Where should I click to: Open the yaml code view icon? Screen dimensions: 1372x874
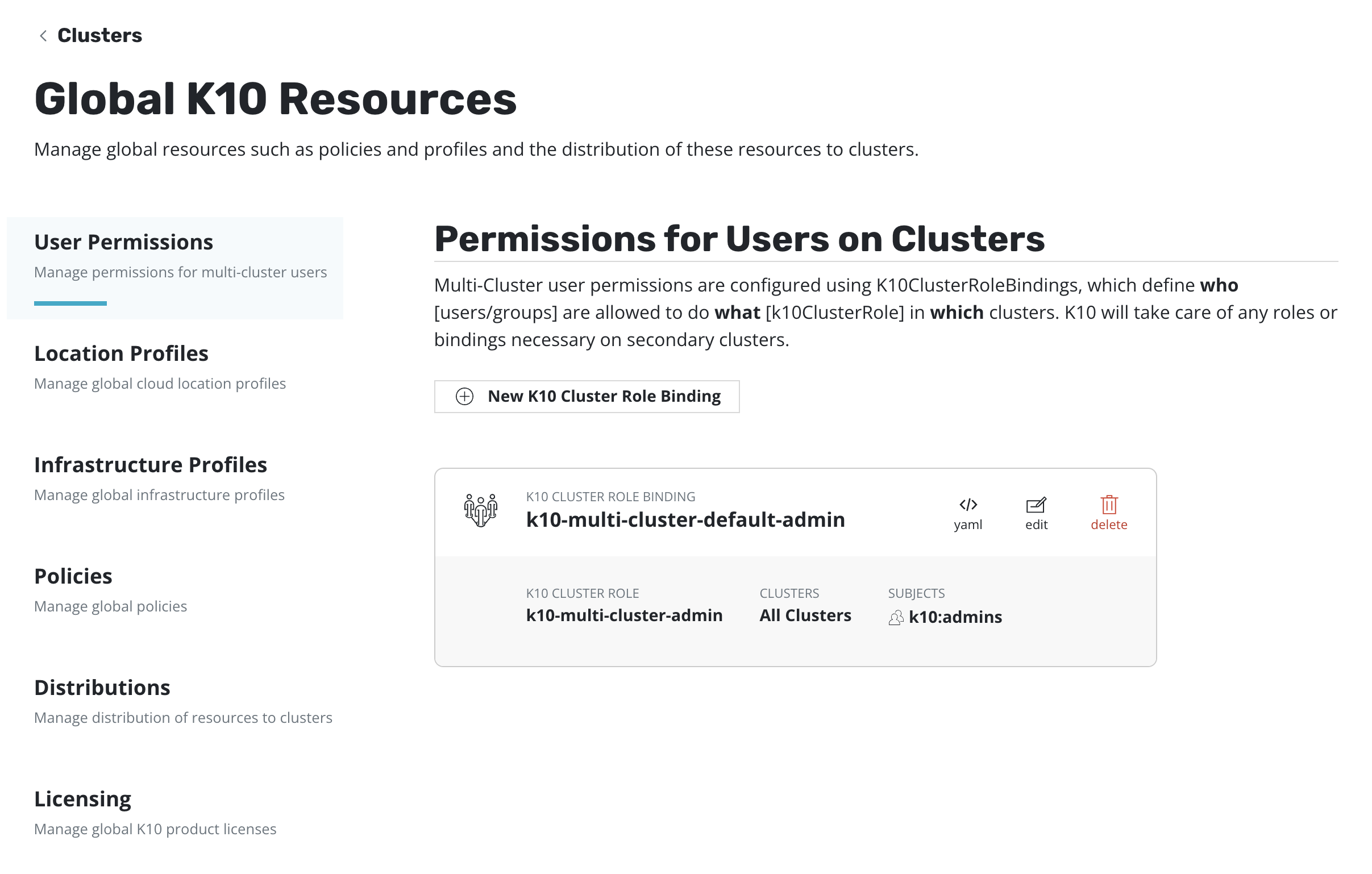[968, 505]
